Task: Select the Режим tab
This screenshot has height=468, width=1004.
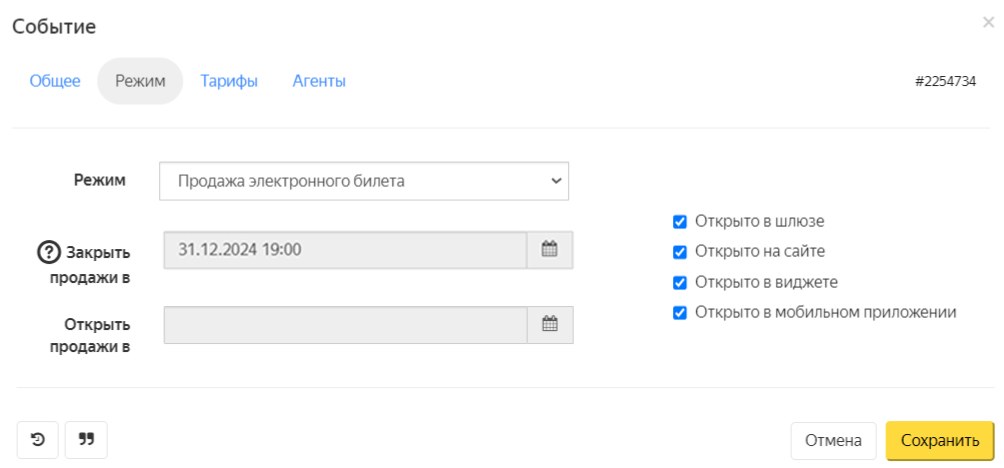Action: (140, 82)
